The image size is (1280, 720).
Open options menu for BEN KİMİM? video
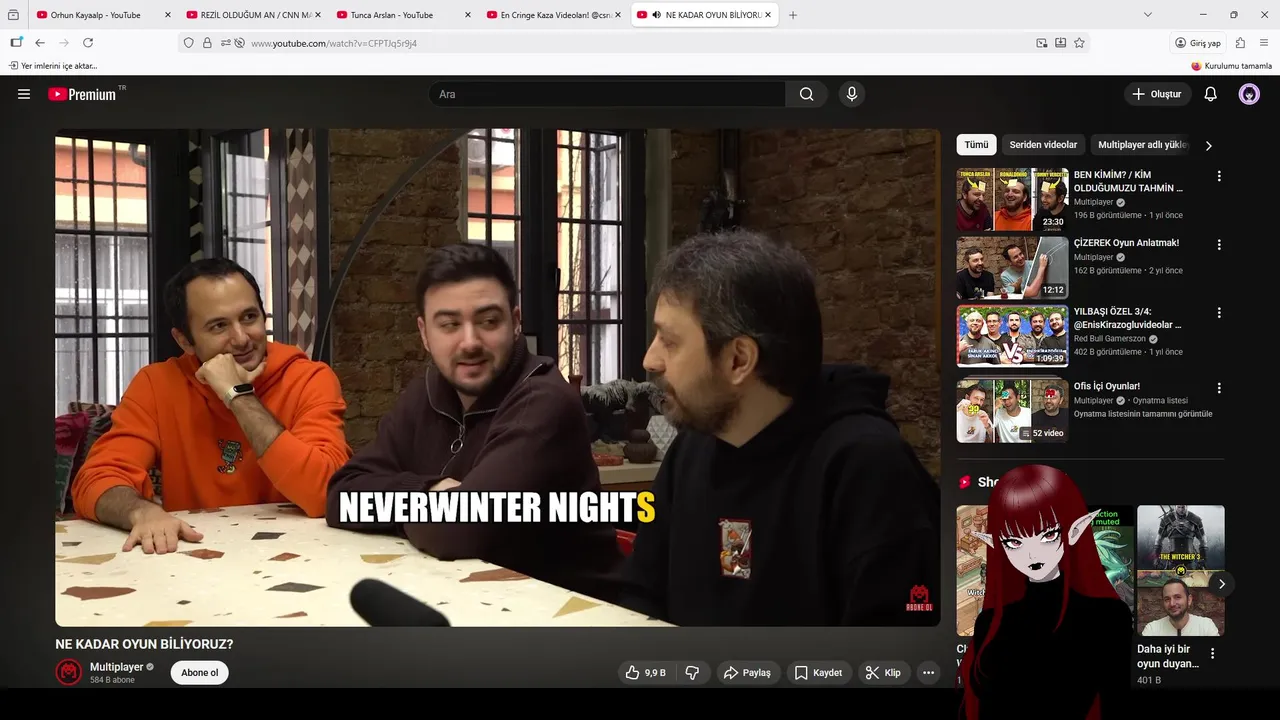(1218, 176)
